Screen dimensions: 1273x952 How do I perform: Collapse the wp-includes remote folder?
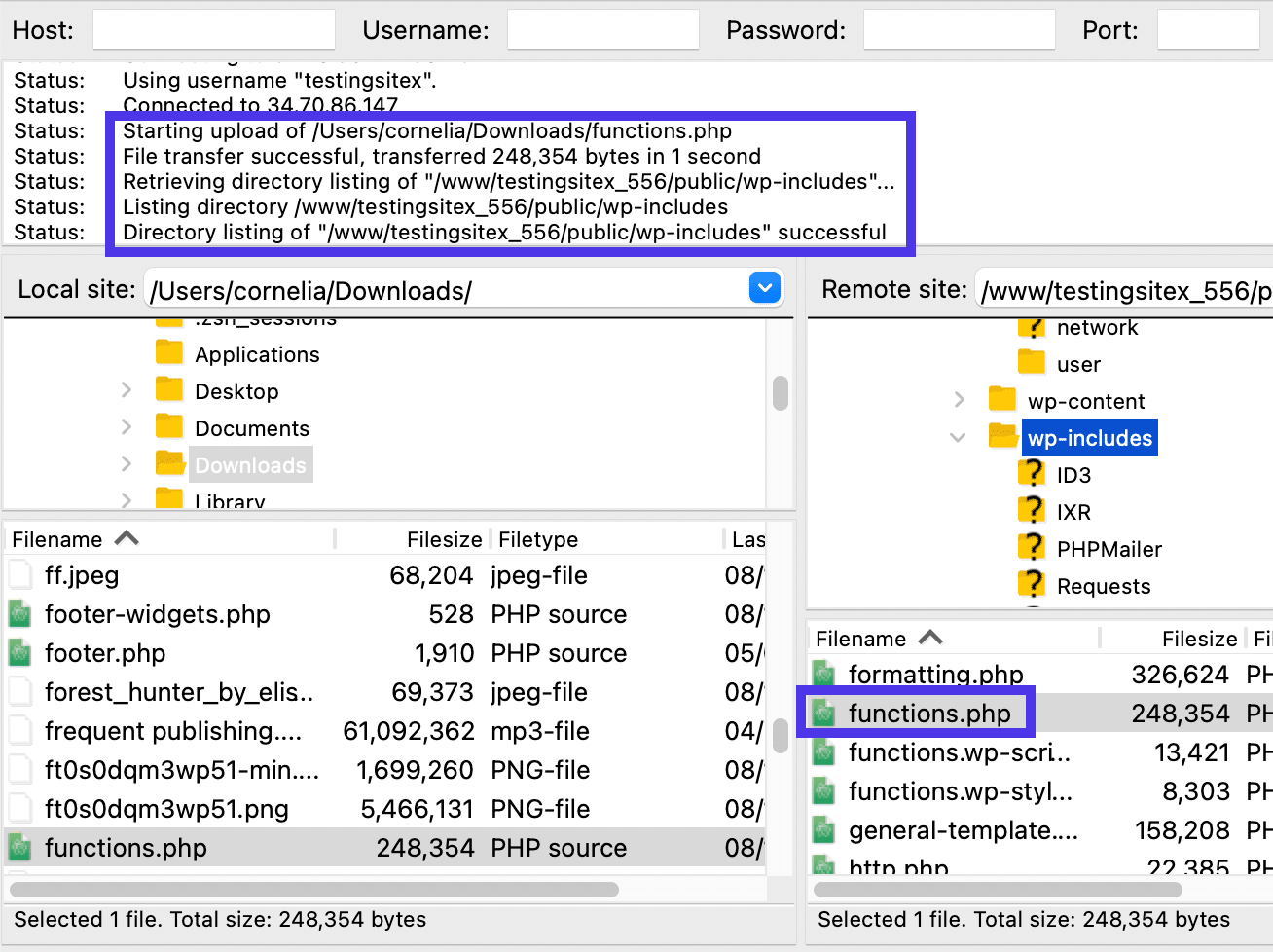(958, 438)
